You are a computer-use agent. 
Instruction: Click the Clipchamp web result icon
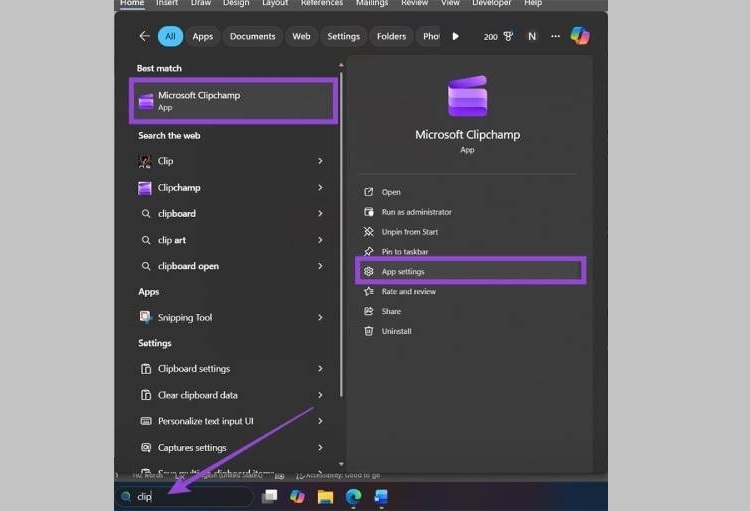pyautogui.click(x=145, y=188)
